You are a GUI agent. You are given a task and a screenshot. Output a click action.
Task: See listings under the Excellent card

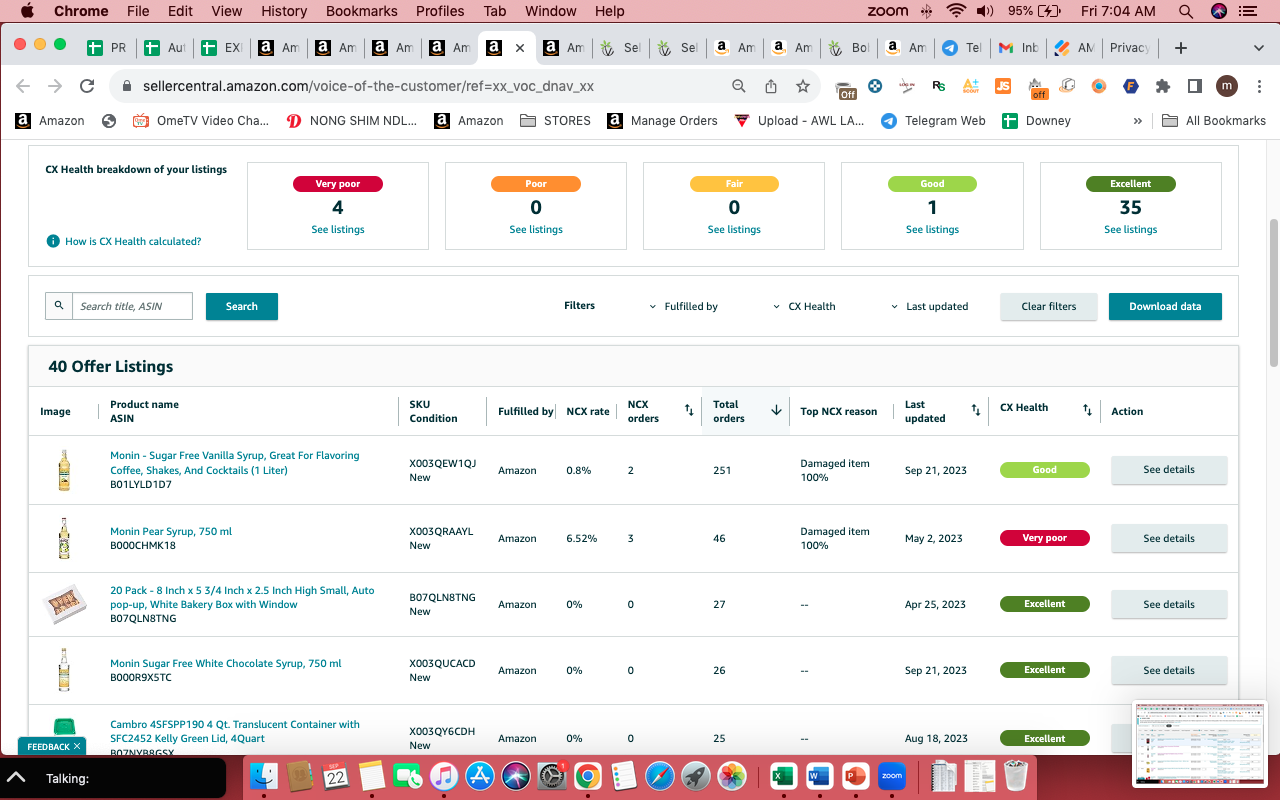[1131, 230]
